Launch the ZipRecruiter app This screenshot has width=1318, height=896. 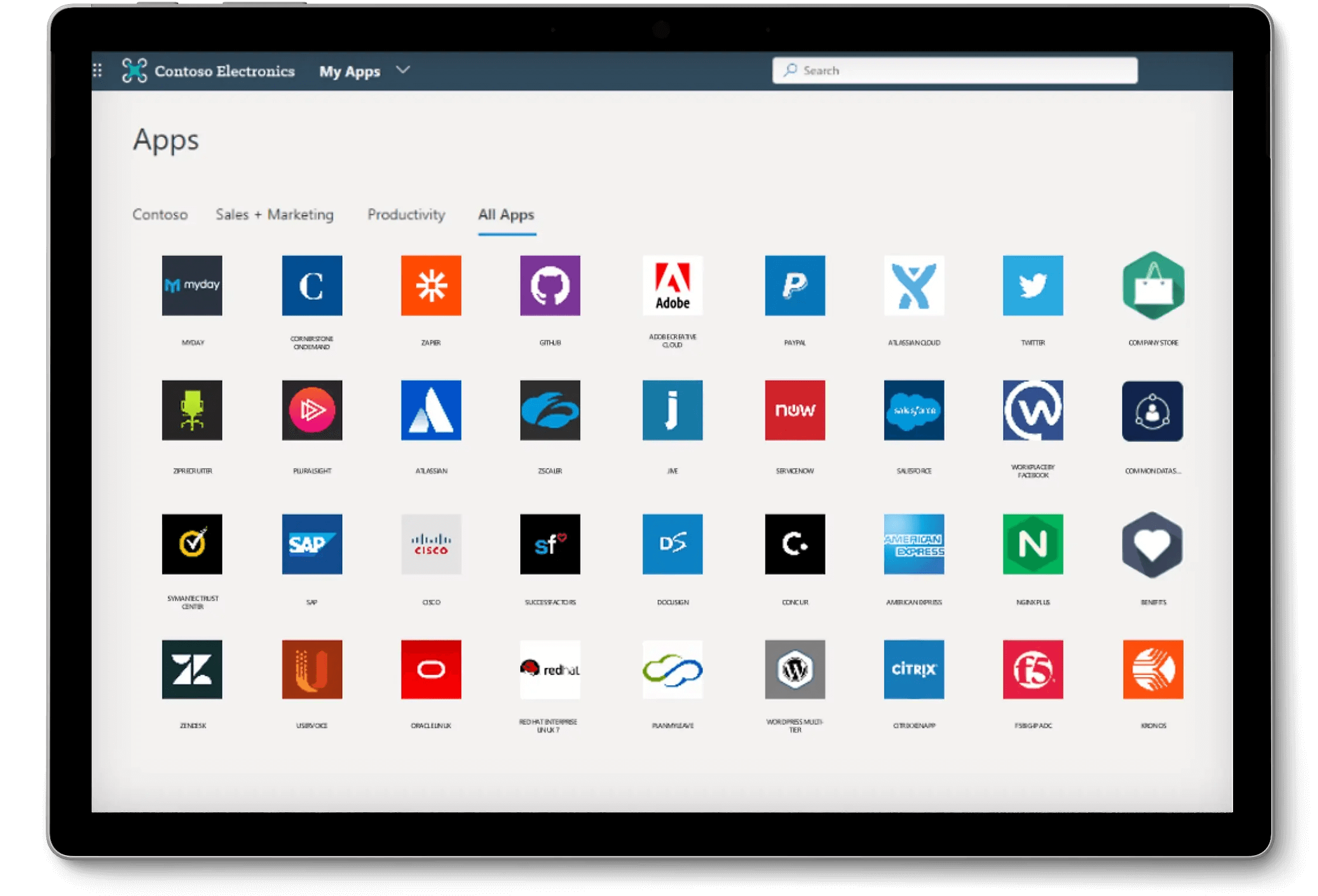pyautogui.click(x=192, y=410)
